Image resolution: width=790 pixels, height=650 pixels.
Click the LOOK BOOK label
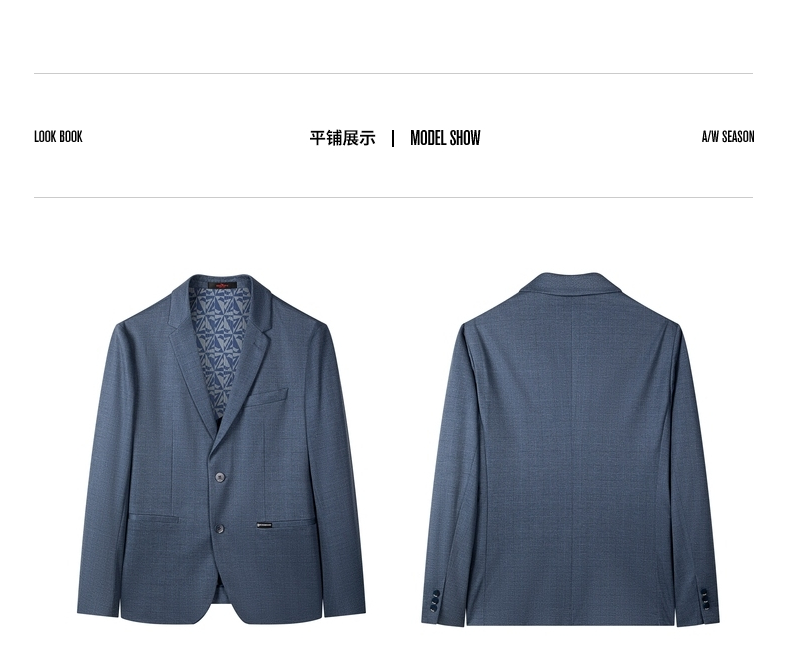(58, 137)
